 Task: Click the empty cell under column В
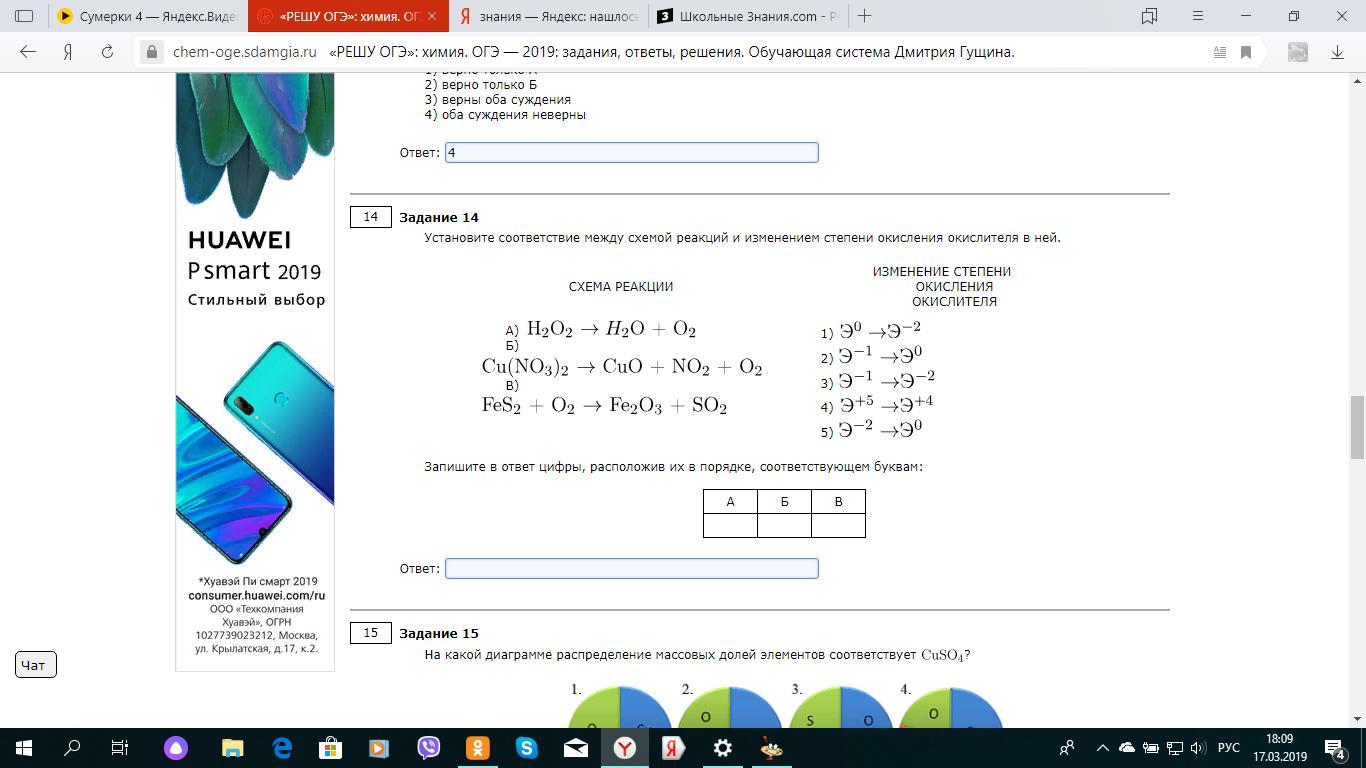(x=838, y=525)
